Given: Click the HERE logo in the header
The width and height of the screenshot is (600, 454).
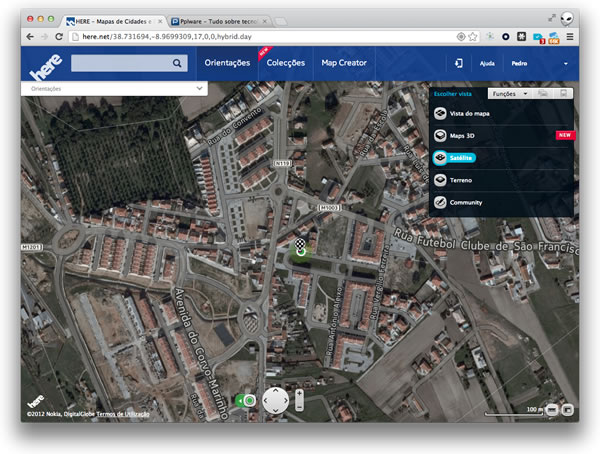Looking at the screenshot, I should 46,67.
